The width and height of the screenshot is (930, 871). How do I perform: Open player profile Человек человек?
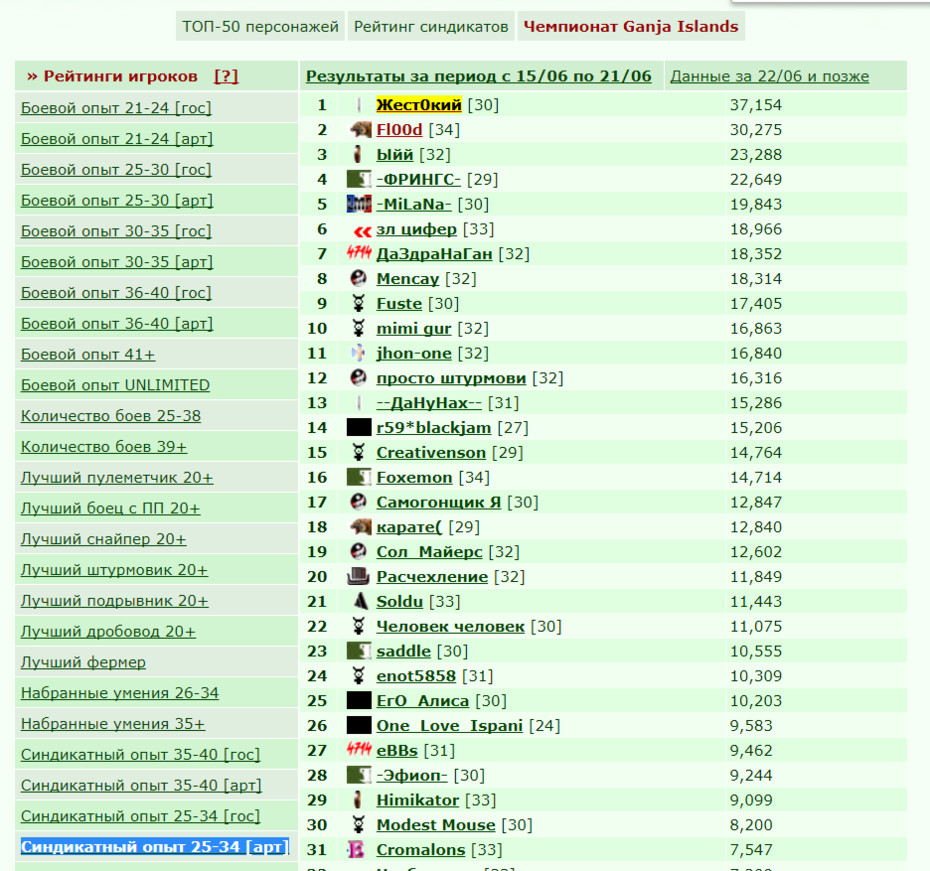click(x=450, y=626)
